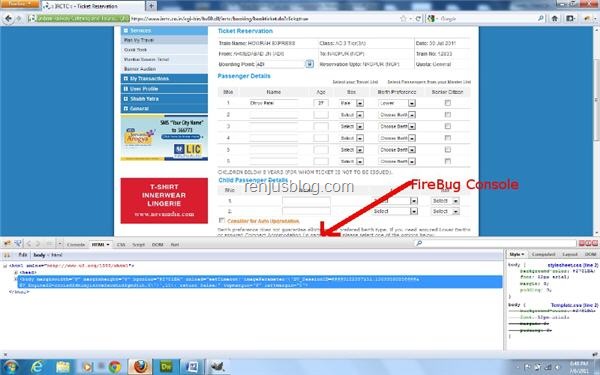Select the IRCTC Ticket Reservation tab
The image size is (600, 375).
tap(93, 6)
